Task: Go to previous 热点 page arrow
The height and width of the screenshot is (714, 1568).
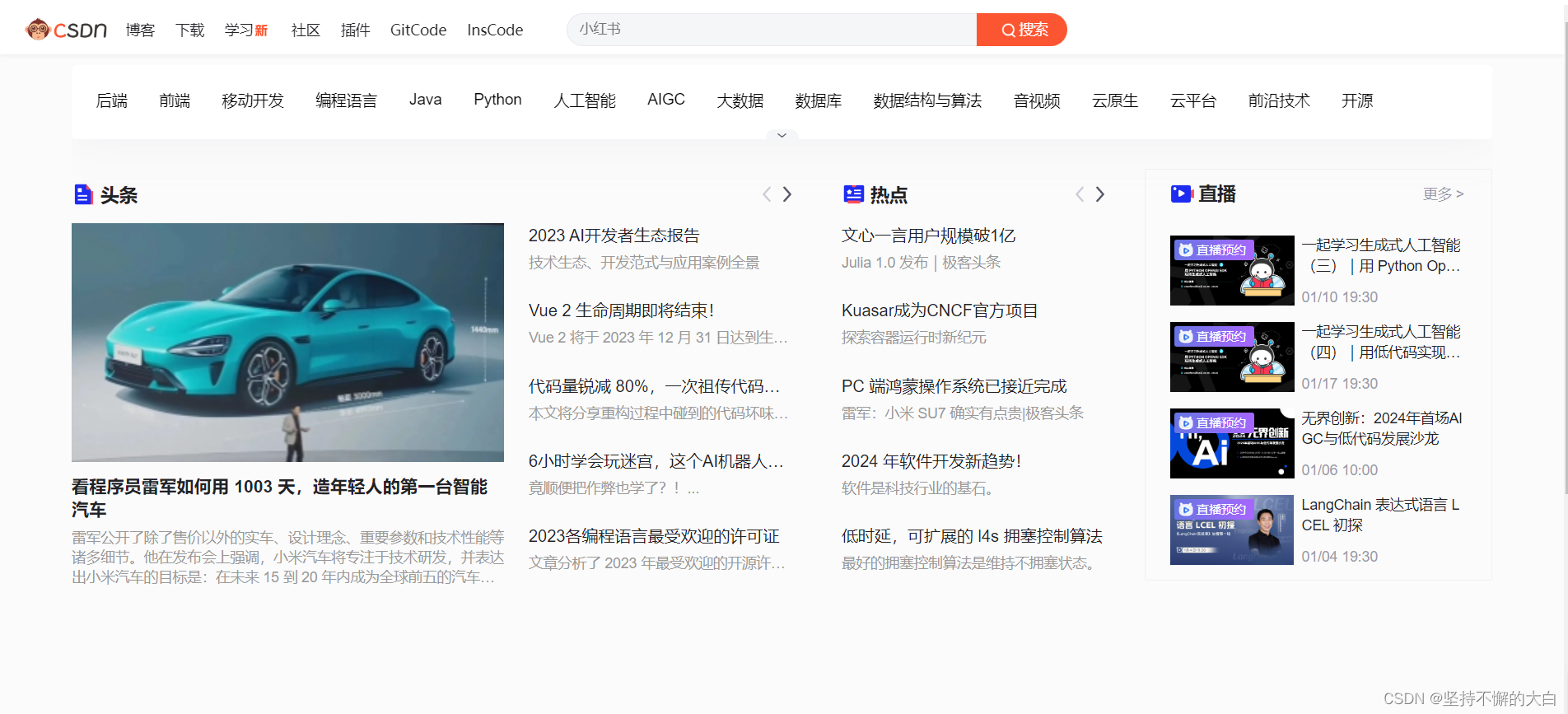Action: tap(1080, 194)
